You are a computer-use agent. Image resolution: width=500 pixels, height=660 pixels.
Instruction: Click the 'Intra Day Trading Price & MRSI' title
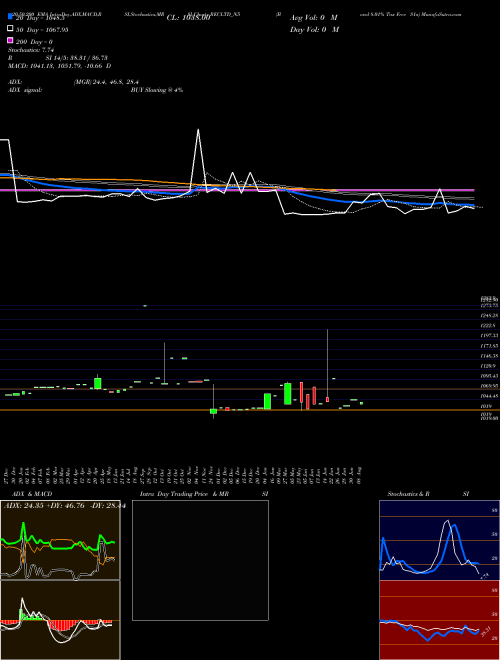click(204, 494)
